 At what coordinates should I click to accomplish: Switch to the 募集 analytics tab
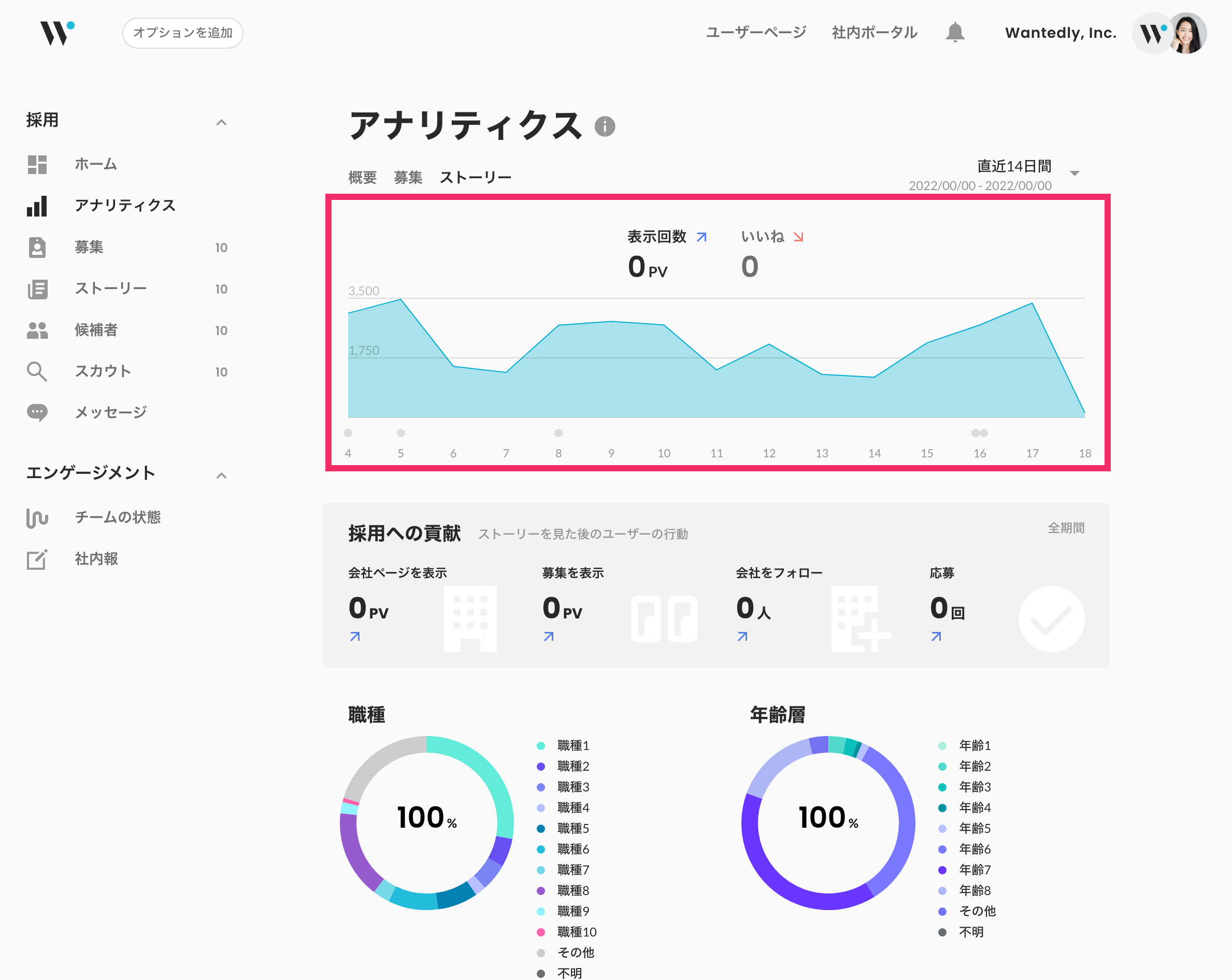tap(408, 177)
